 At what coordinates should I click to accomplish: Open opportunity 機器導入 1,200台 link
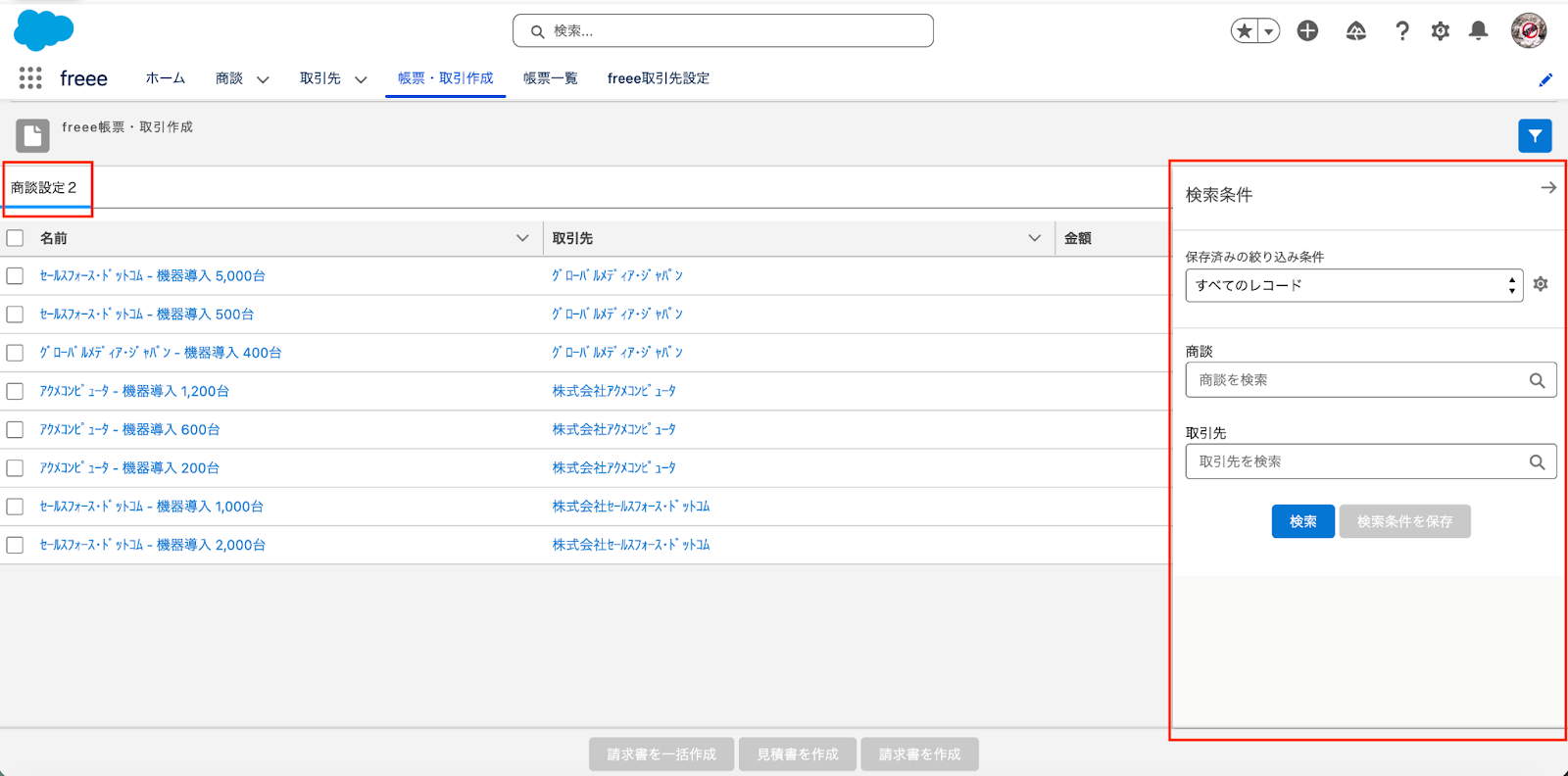134,391
